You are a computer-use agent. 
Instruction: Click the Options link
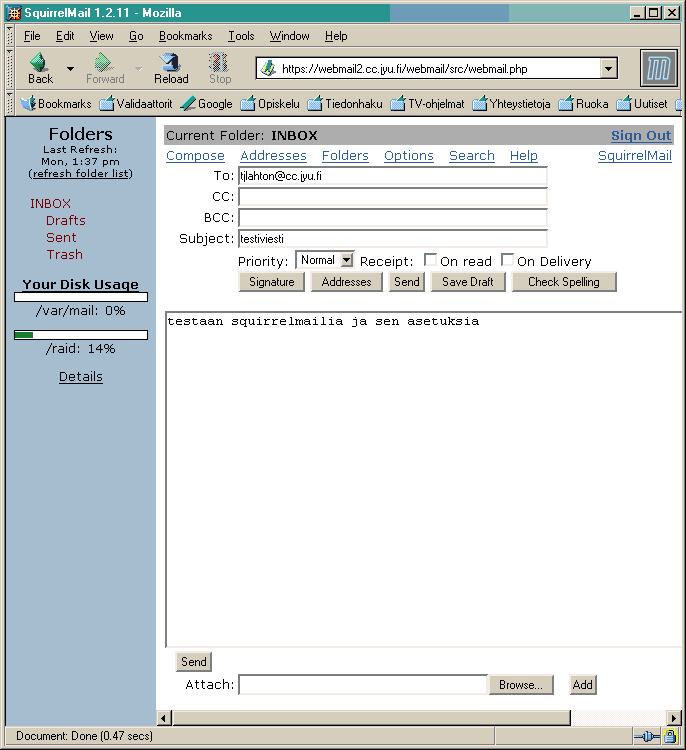click(409, 155)
